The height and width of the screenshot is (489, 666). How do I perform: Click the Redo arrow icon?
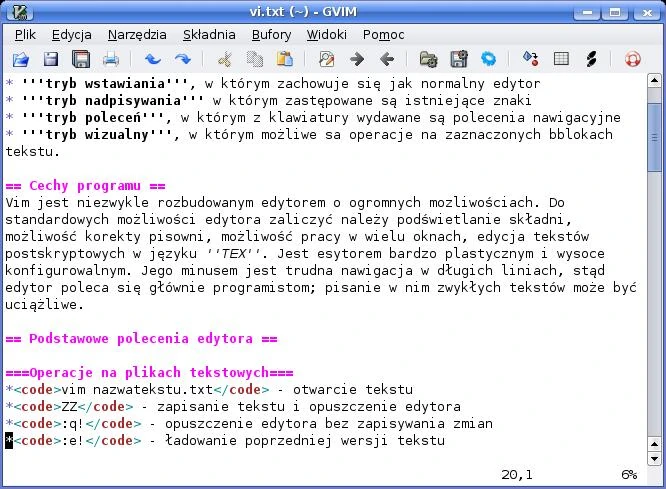click(183, 59)
